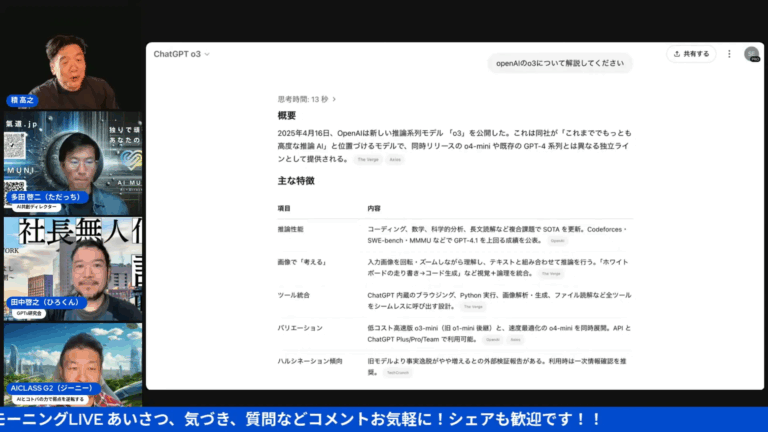Expand the 思考時間: 13 秒 thinking details
Viewport: 768px width, 432px height.
click(x=307, y=99)
